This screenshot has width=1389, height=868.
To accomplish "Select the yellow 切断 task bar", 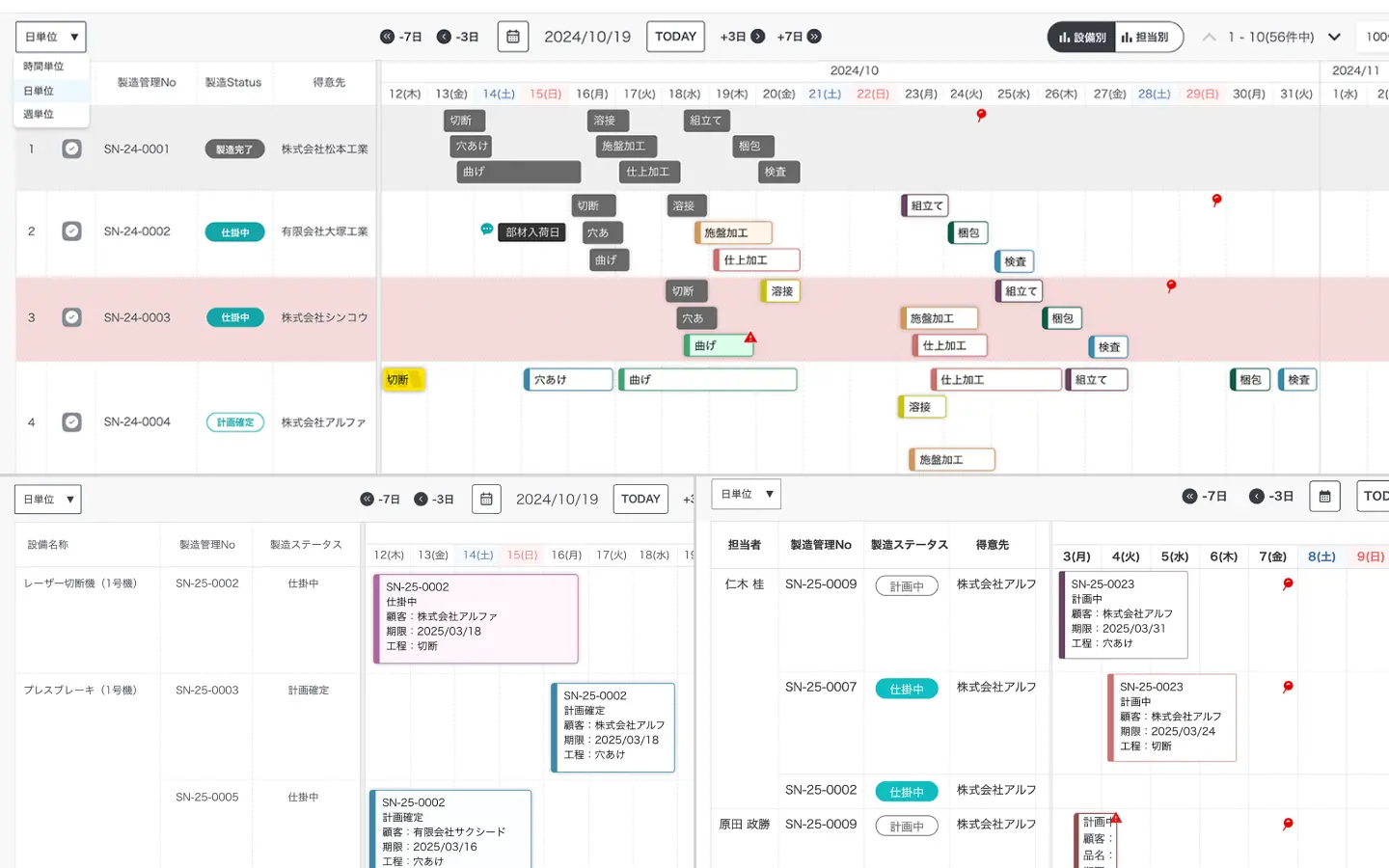I will pyautogui.click(x=403, y=380).
